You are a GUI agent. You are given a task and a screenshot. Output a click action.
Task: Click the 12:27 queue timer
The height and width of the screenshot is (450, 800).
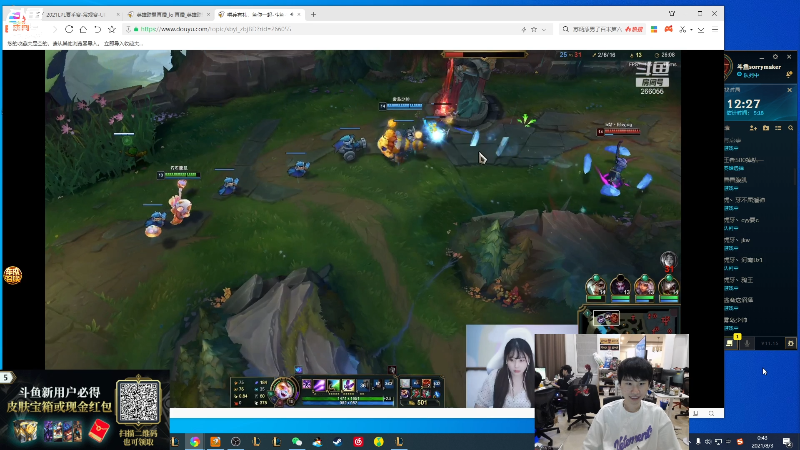(743, 104)
